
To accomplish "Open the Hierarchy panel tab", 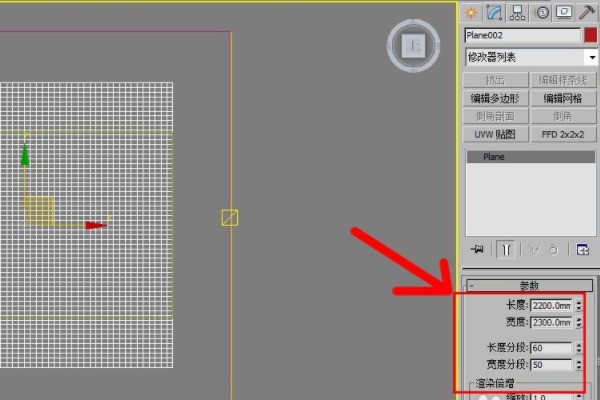I will [518, 12].
